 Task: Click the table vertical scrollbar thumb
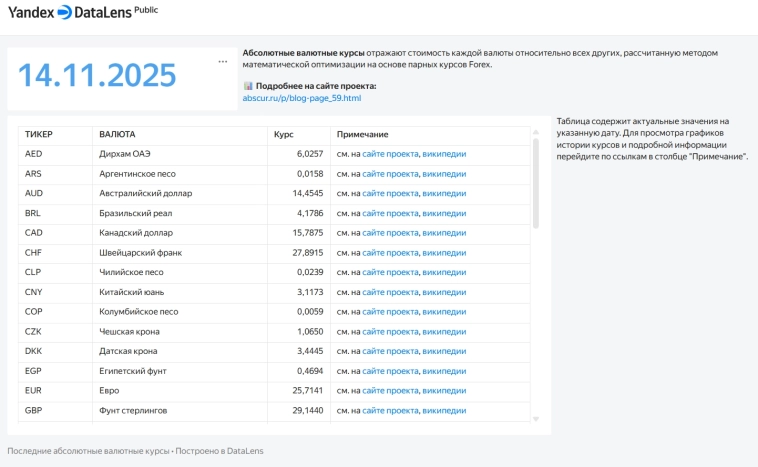536,183
